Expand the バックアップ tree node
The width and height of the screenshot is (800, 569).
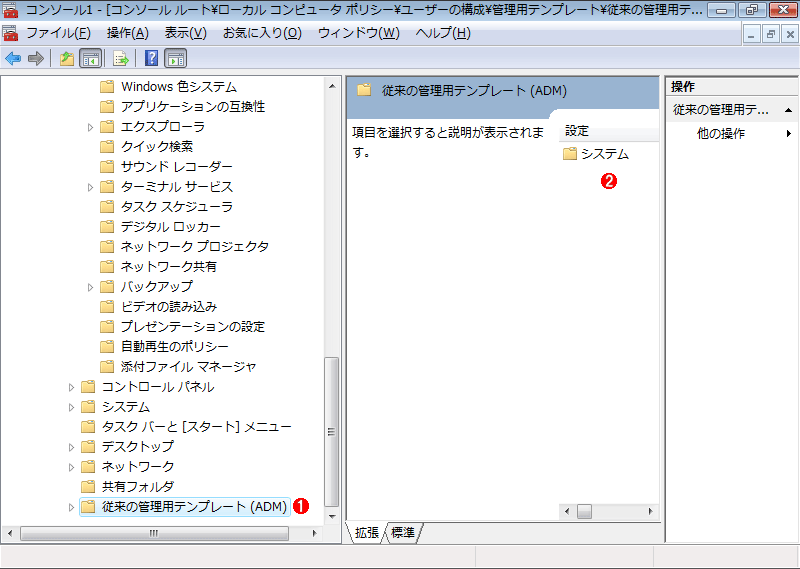pos(90,287)
